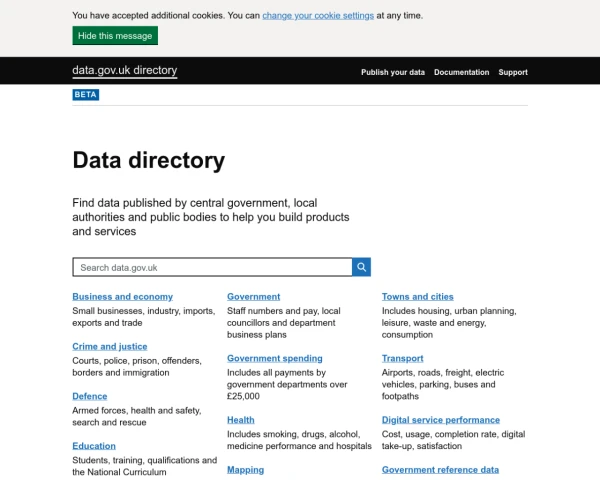Click the Search data.gov.uk input field

coord(212,267)
